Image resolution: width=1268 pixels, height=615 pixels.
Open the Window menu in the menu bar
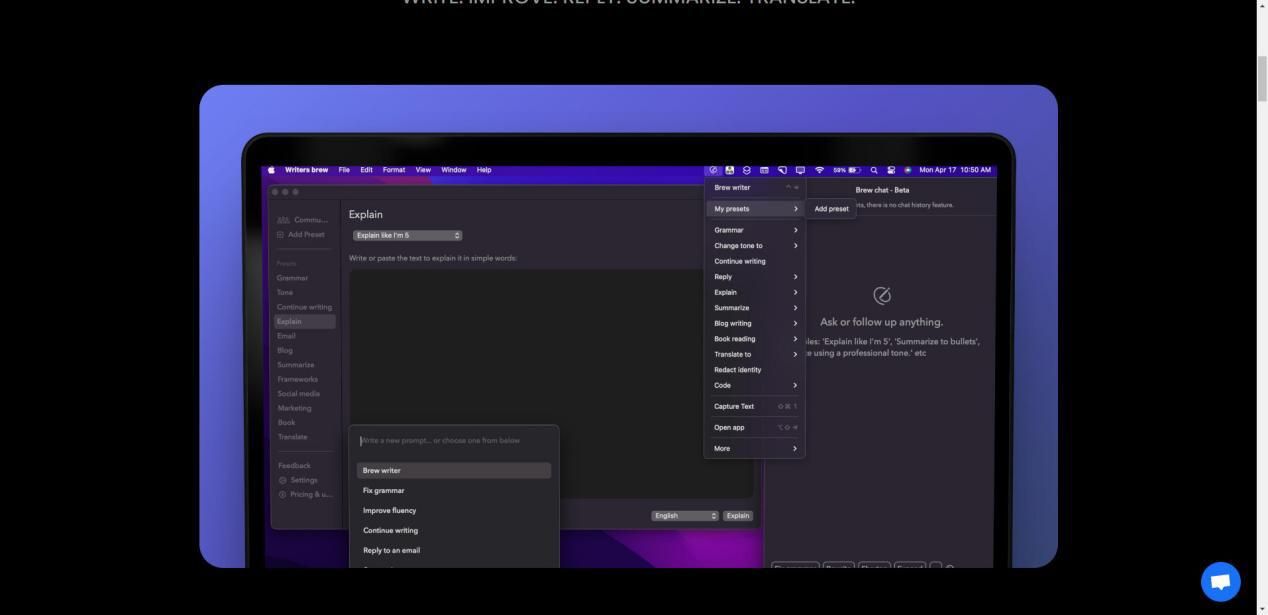coord(454,170)
